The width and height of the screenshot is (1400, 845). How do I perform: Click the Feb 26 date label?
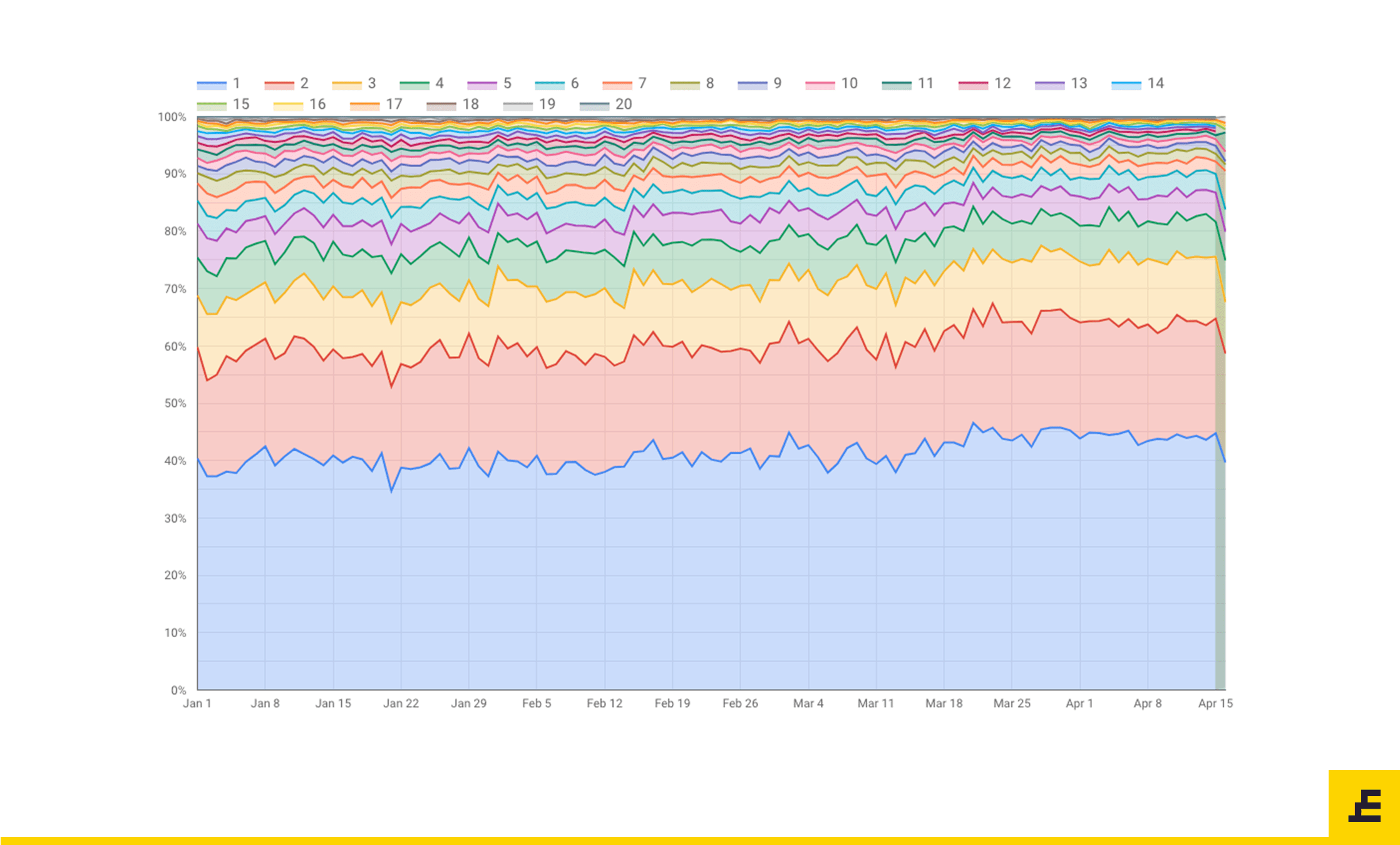pyautogui.click(x=740, y=704)
